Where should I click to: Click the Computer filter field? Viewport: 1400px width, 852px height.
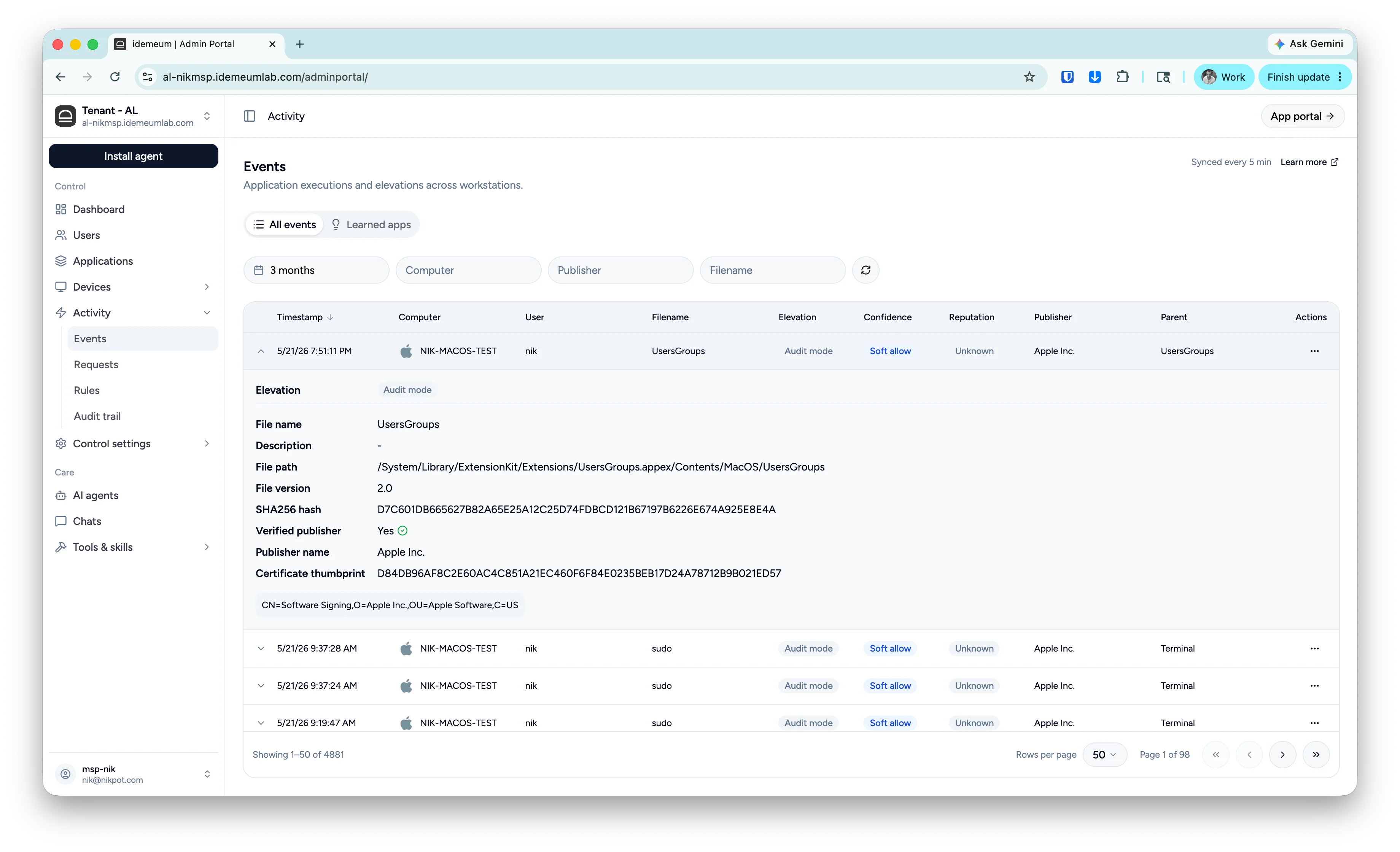(468, 270)
